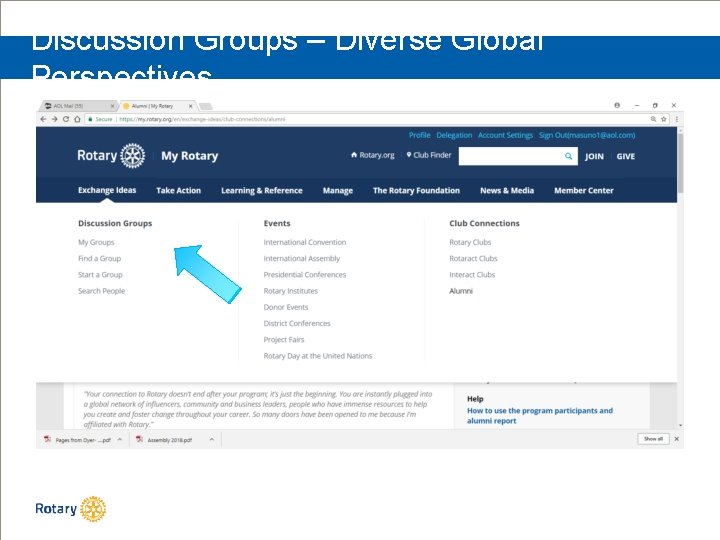The height and width of the screenshot is (540, 720).
Task: Open Search People link
Action: click(x=101, y=291)
